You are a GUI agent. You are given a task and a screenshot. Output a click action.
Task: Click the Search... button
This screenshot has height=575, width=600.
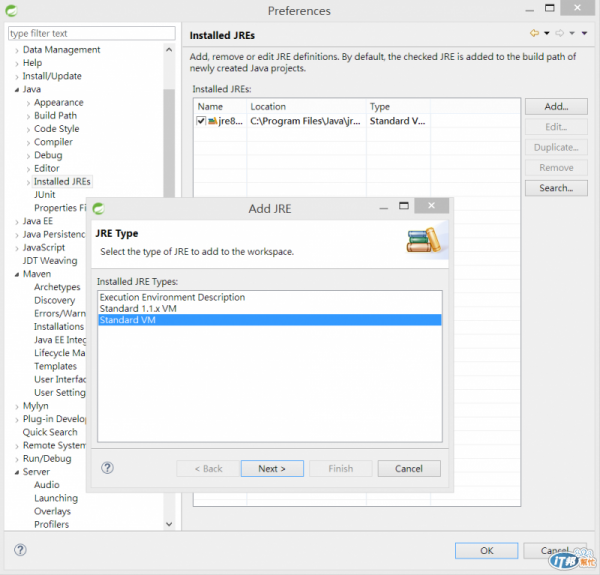tap(556, 188)
